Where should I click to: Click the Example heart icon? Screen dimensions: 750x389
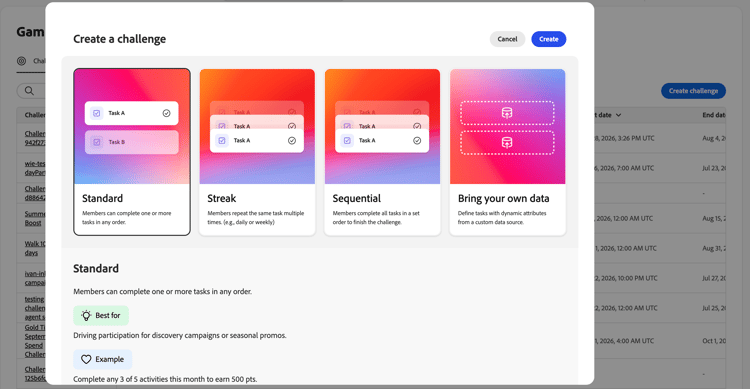(86, 359)
